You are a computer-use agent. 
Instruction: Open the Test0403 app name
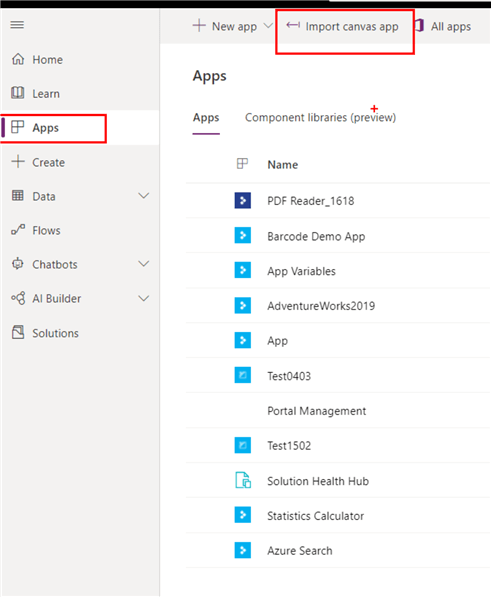[289, 376]
